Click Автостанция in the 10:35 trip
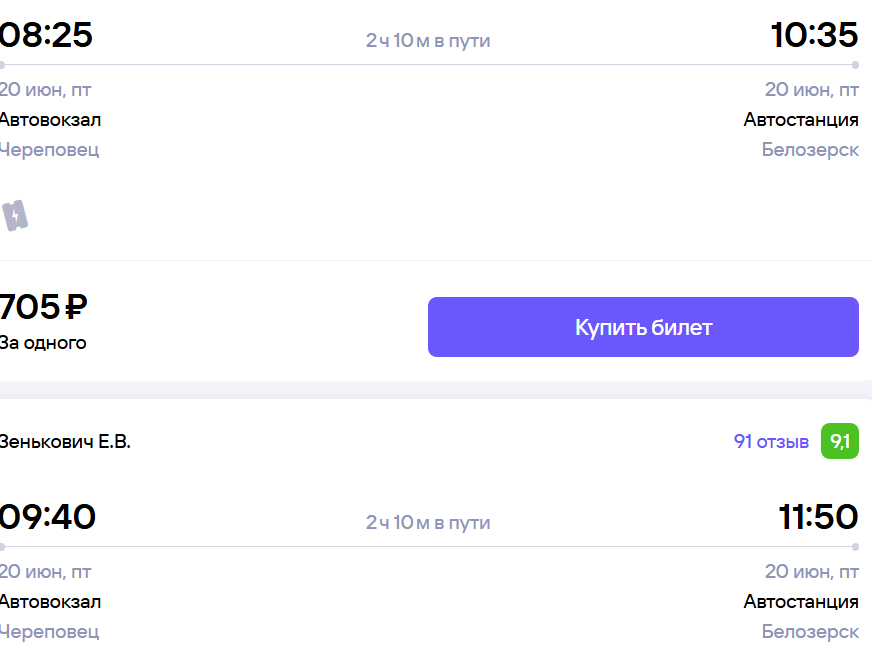 [x=801, y=120]
